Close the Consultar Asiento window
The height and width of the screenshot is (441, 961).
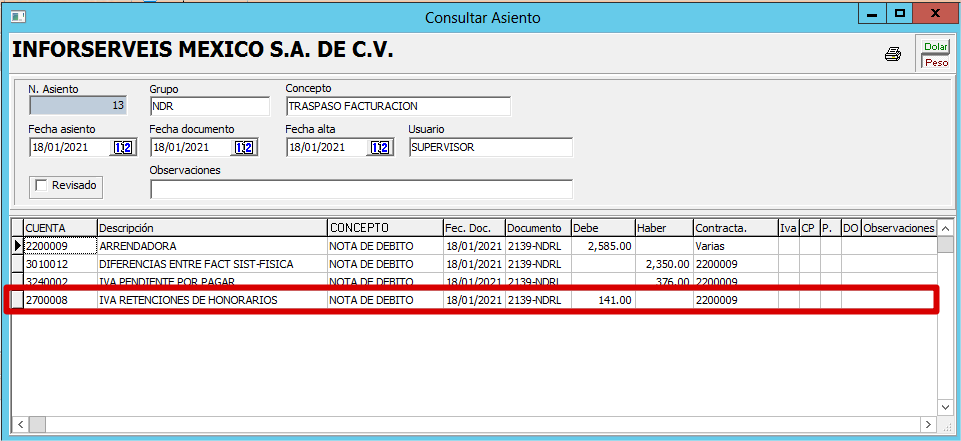click(x=935, y=13)
